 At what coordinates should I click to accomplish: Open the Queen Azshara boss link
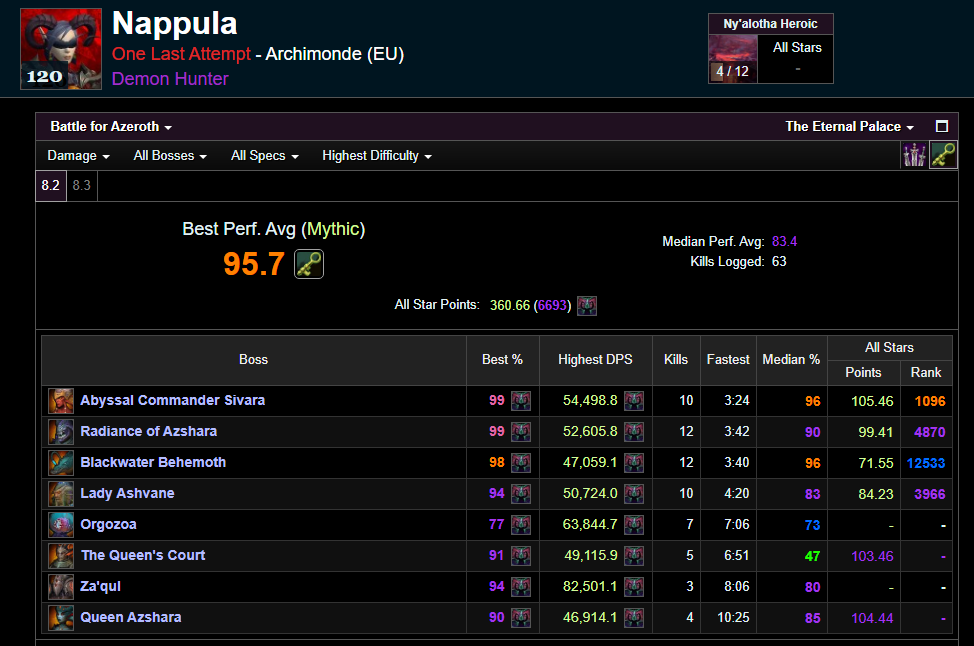[130, 618]
